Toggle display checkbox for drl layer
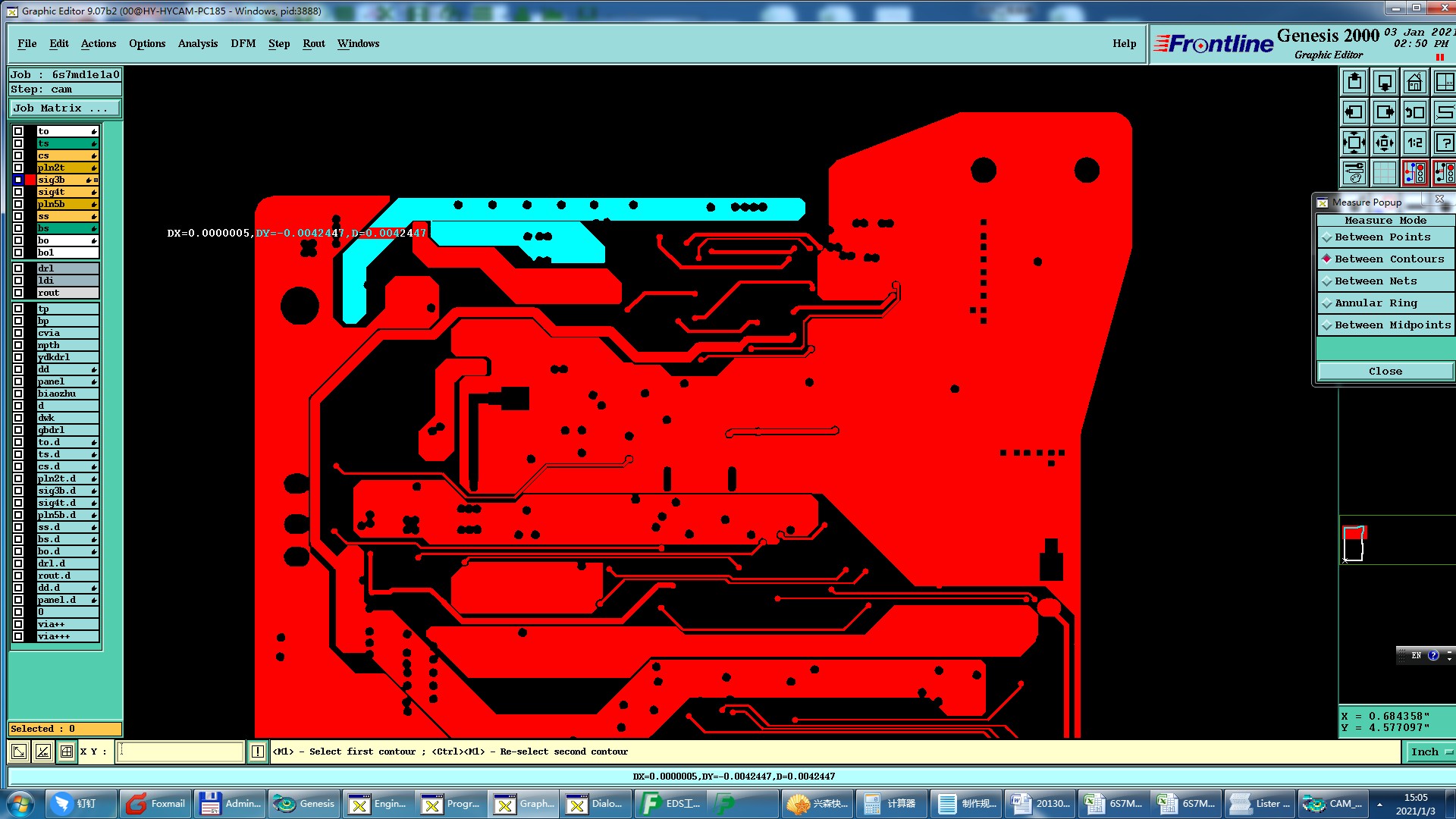This screenshot has width=1456, height=819. click(x=18, y=268)
